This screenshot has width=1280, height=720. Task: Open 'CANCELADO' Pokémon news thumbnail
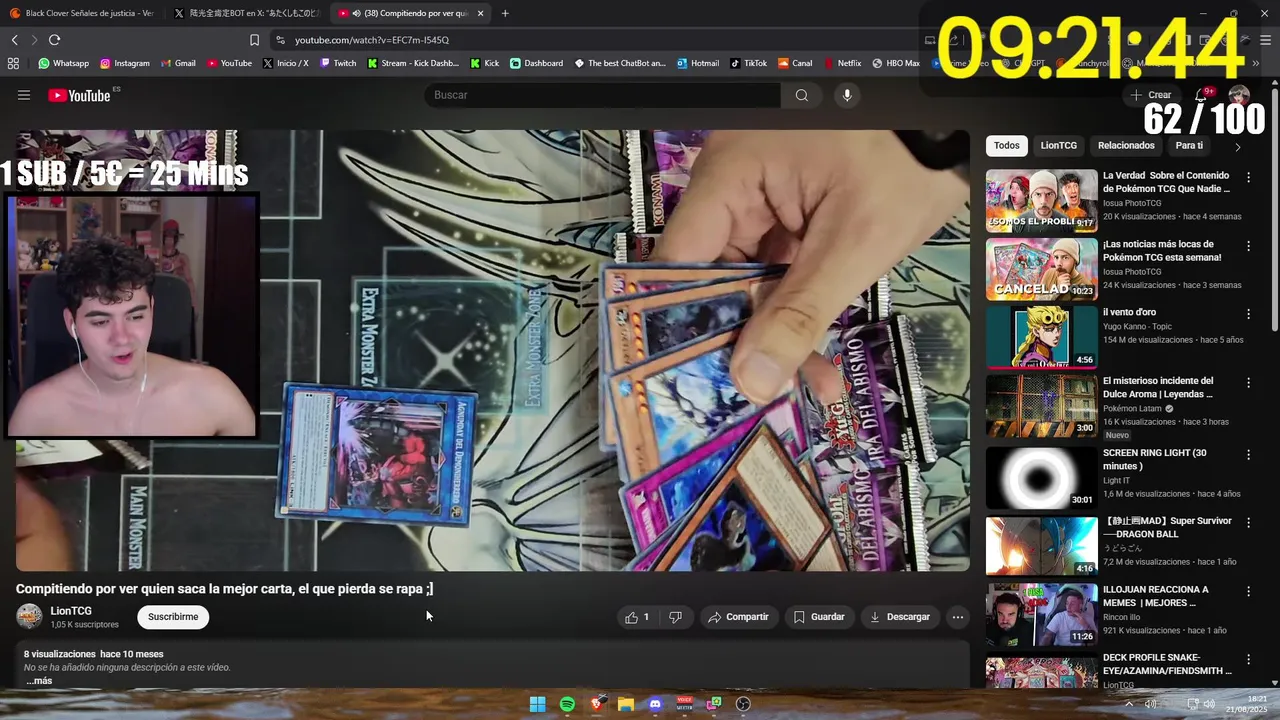point(1041,269)
